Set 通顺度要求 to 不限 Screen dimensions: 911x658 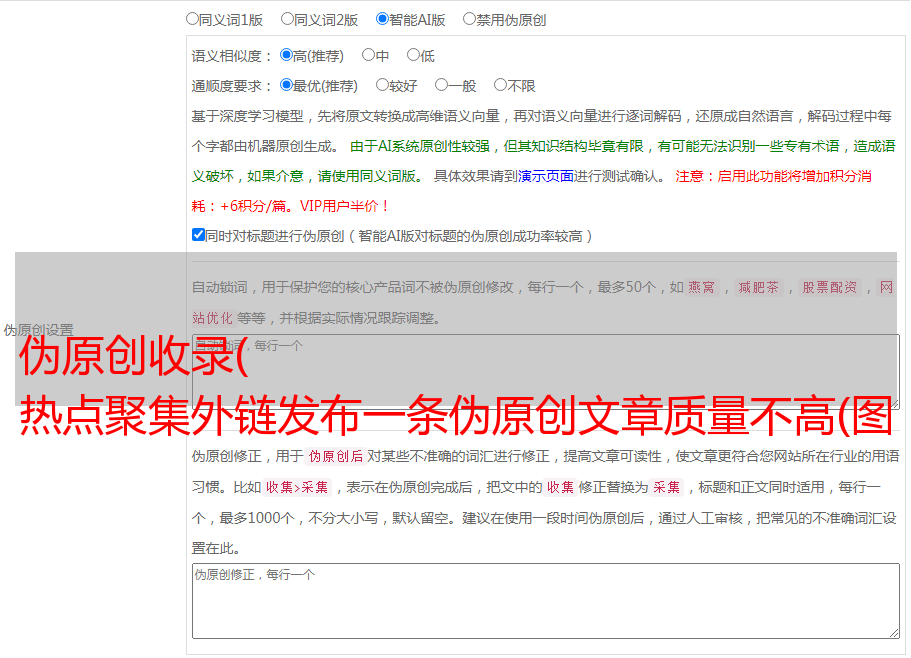pyautogui.click(x=500, y=85)
